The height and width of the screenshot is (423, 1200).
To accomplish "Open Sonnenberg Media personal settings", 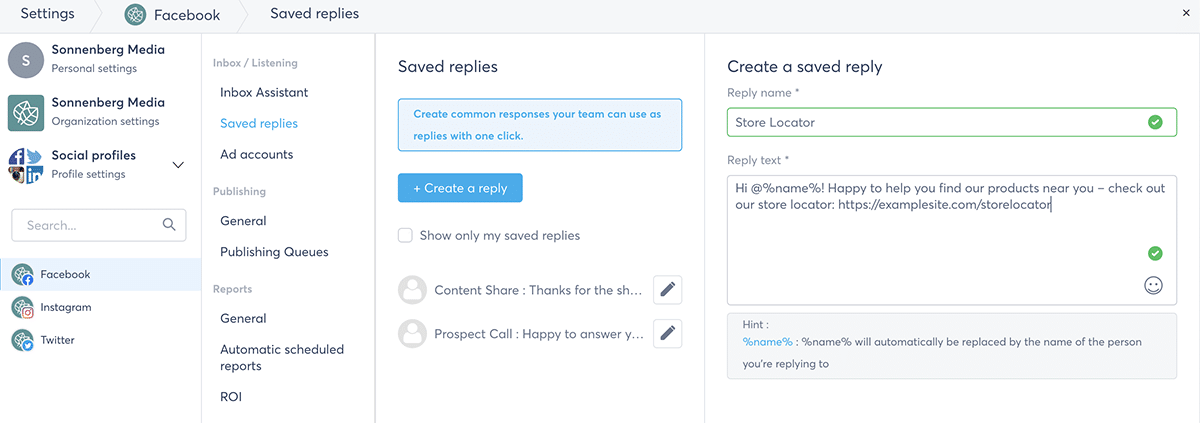I will click(x=100, y=59).
